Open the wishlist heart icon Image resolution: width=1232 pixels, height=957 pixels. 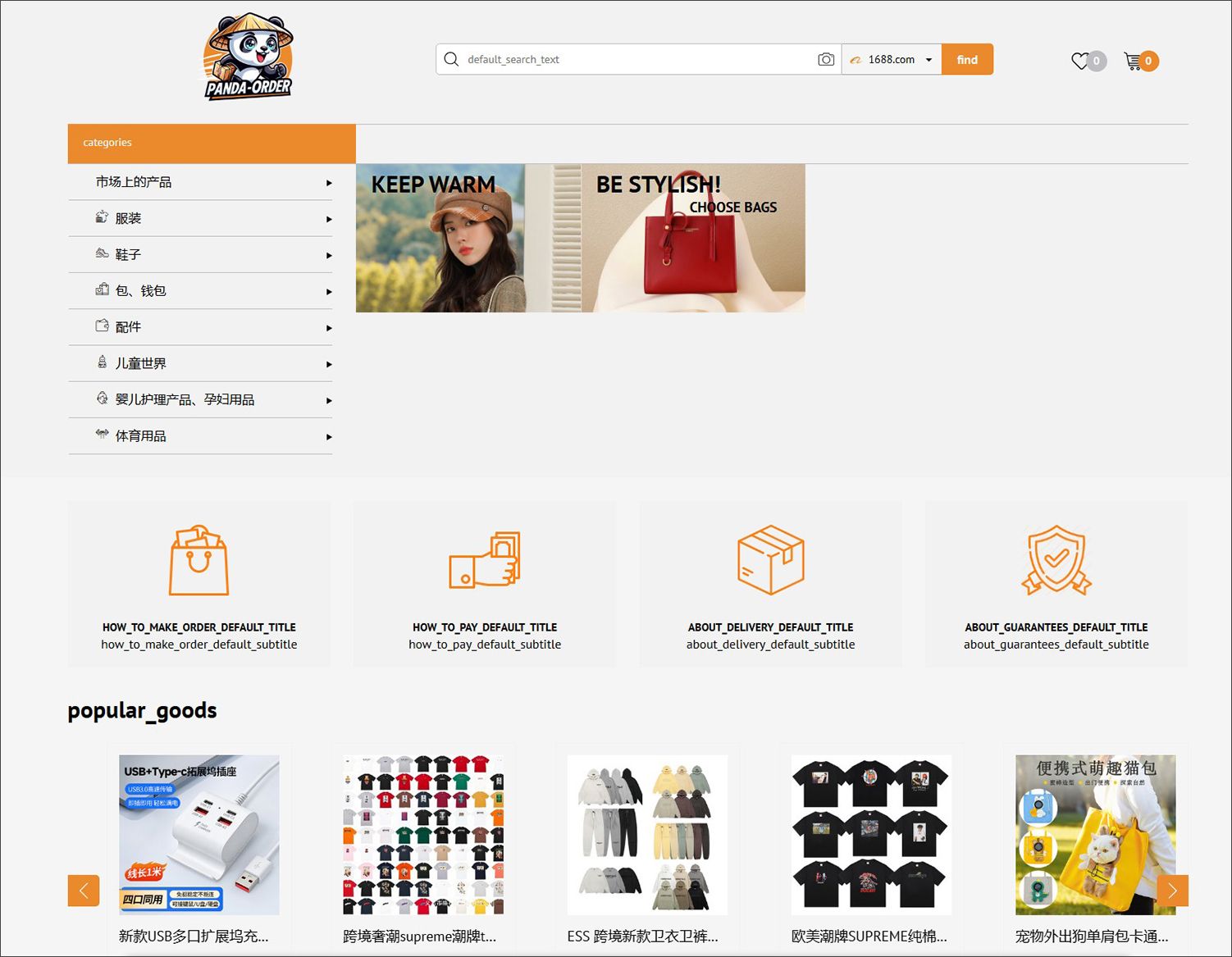[x=1080, y=61]
